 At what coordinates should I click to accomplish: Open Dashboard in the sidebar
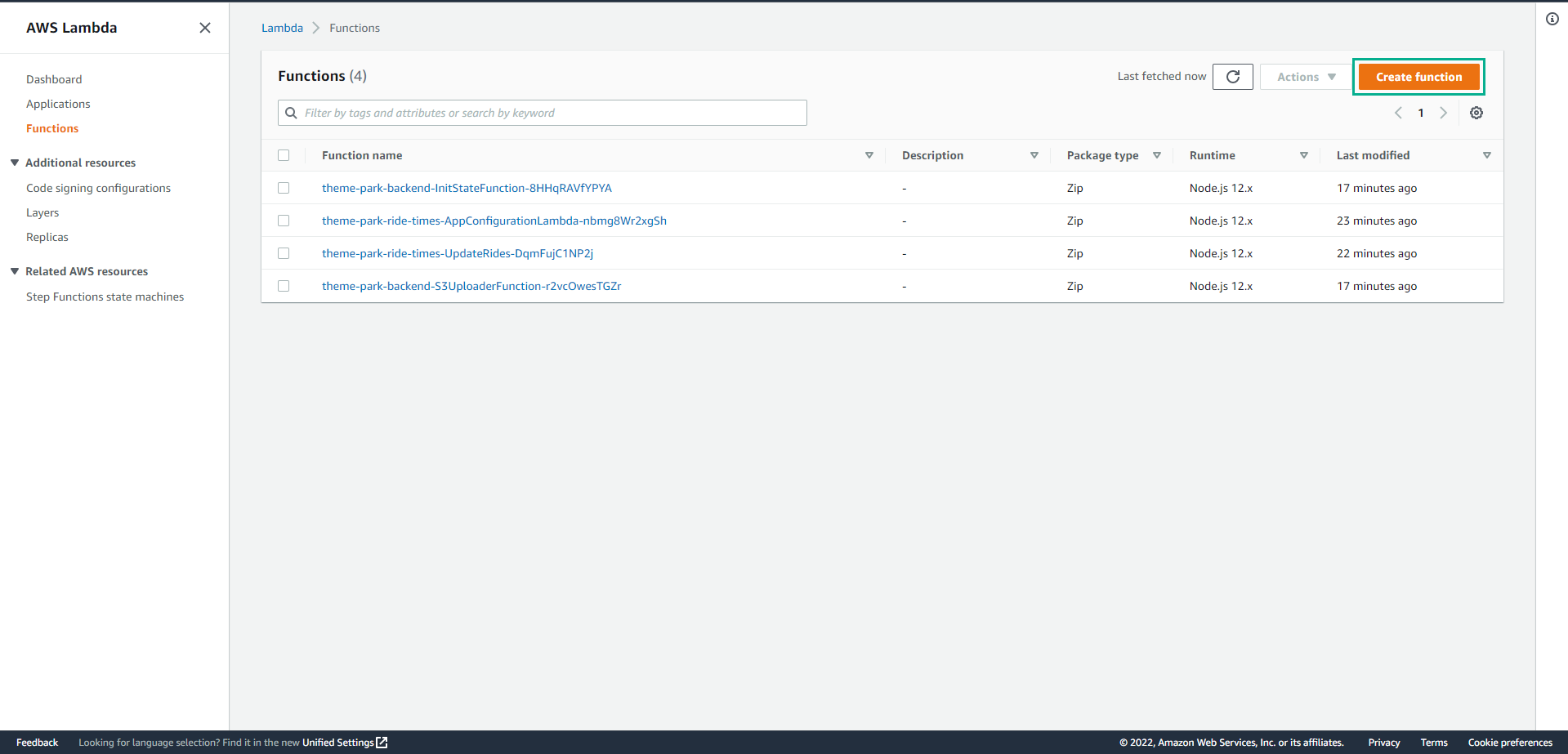pyautogui.click(x=54, y=79)
